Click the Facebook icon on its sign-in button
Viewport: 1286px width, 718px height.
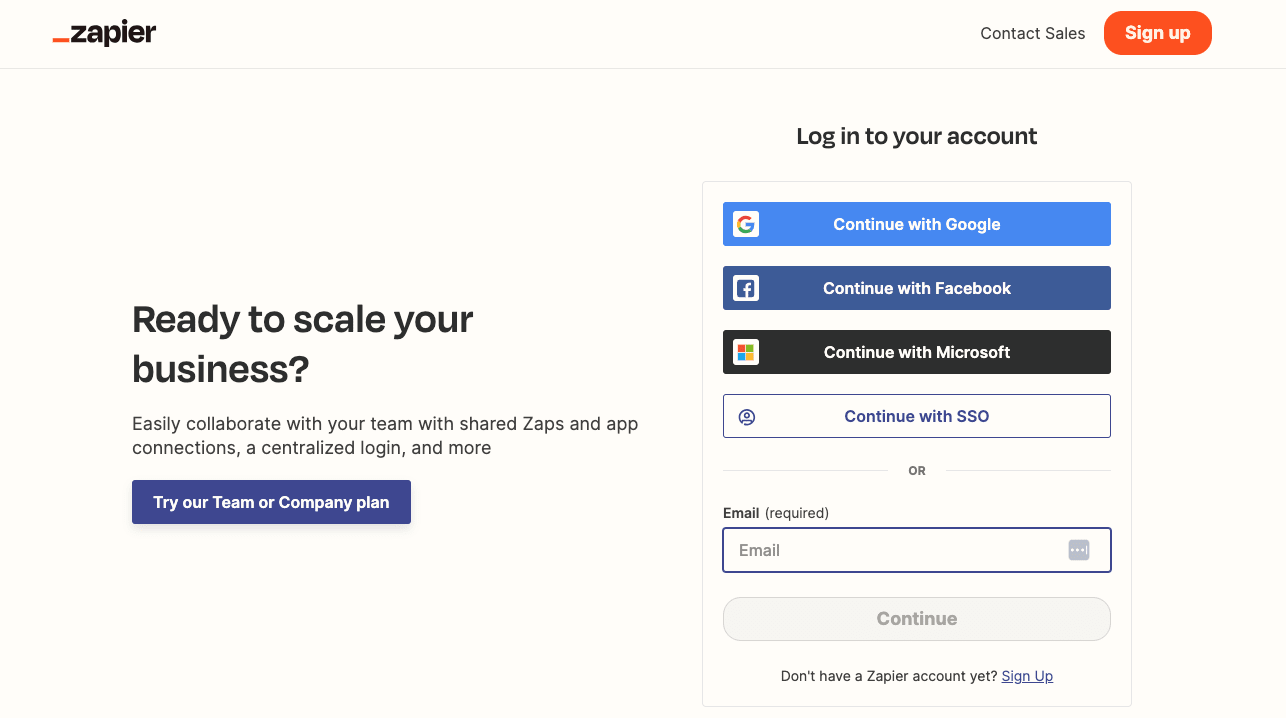746,288
